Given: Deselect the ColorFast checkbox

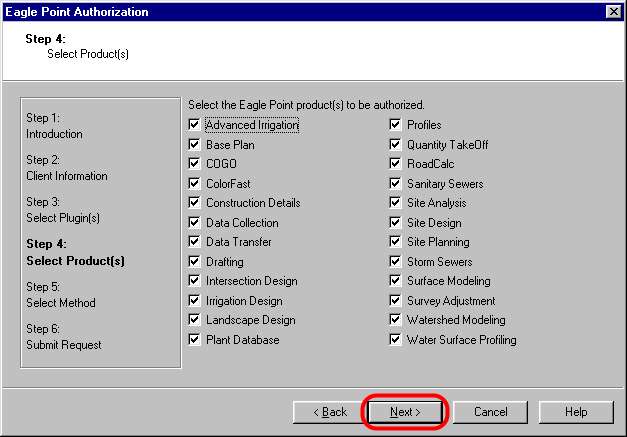Looking at the screenshot, I should click(194, 183).
